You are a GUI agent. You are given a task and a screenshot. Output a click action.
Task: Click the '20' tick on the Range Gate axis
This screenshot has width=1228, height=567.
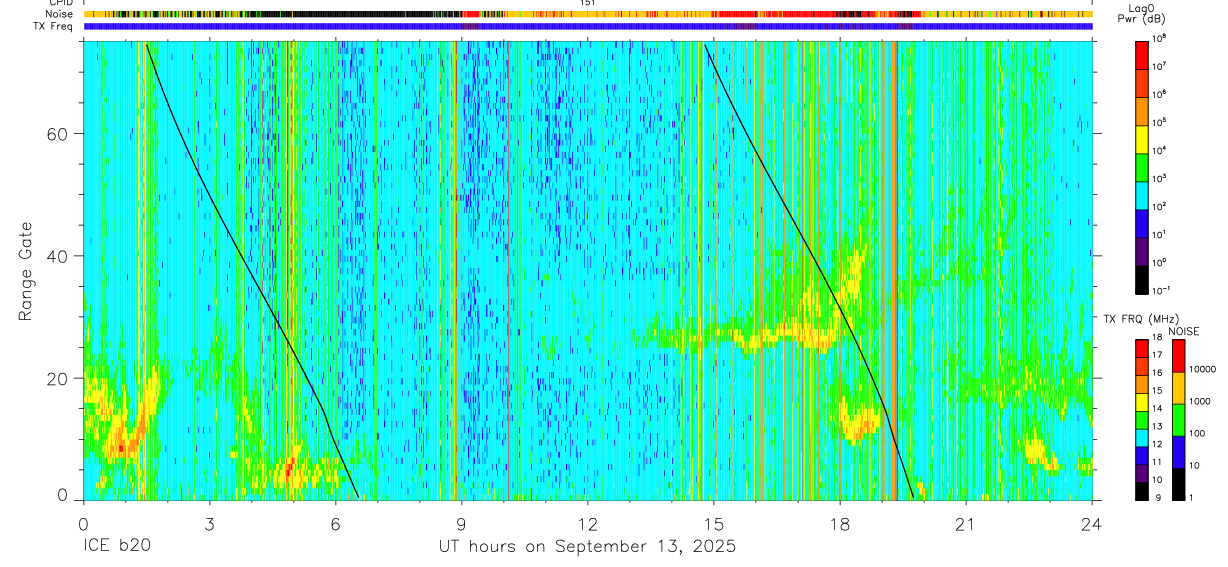[58, 378]
